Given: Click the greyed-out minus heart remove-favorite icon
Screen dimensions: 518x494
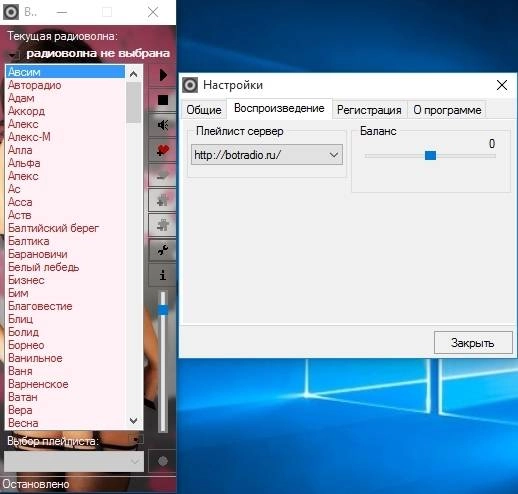Looking at the screenshot, I should (163, 175).
